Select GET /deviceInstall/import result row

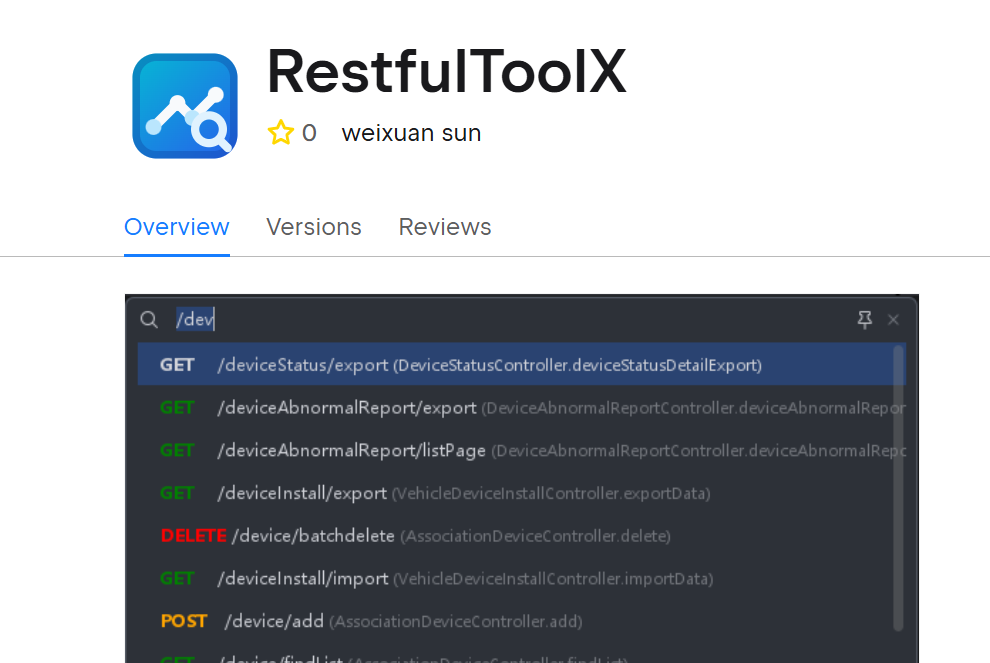tap(522, 578)
